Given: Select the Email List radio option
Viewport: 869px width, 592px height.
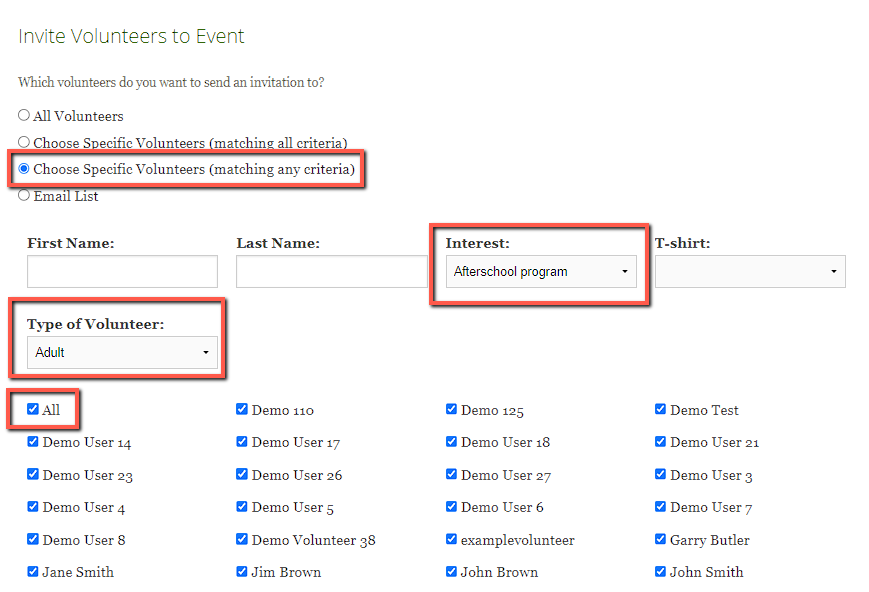Looking at the screenshot, I should [x=24, y=196].
